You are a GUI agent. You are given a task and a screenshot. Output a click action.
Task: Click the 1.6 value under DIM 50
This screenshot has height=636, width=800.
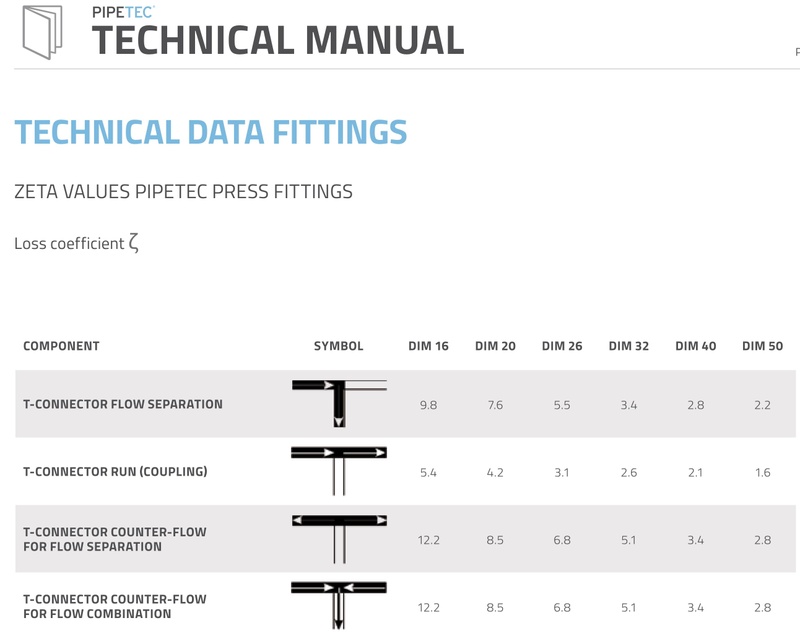tap(762, 472)
